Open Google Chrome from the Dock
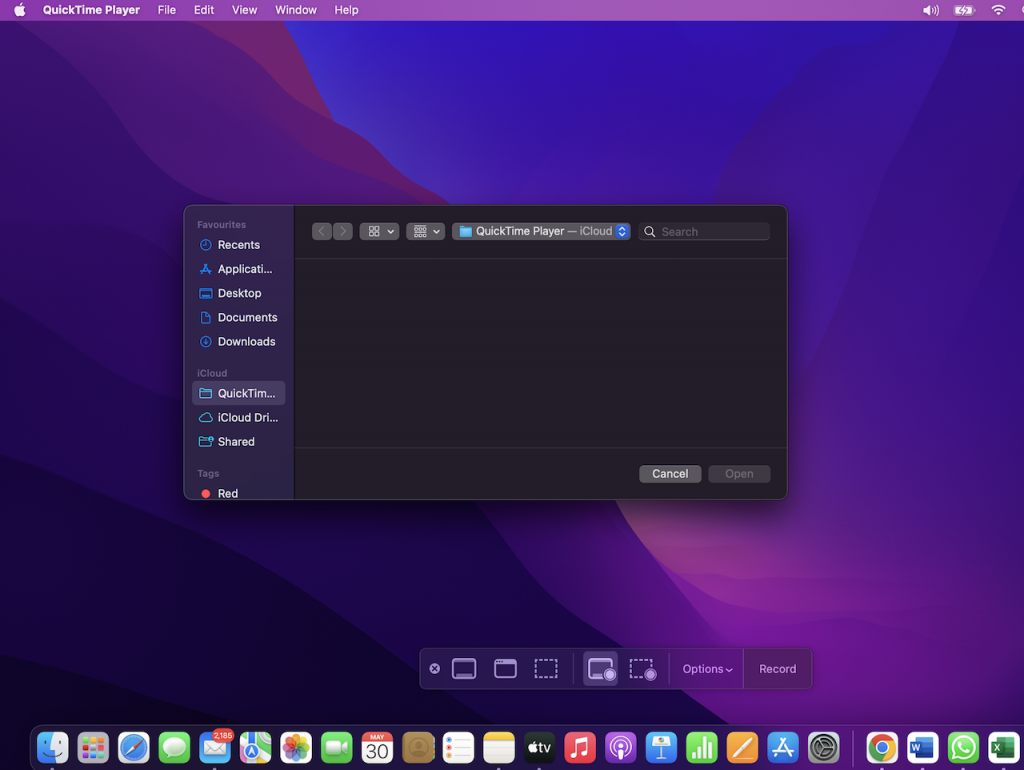 (882, 747)
